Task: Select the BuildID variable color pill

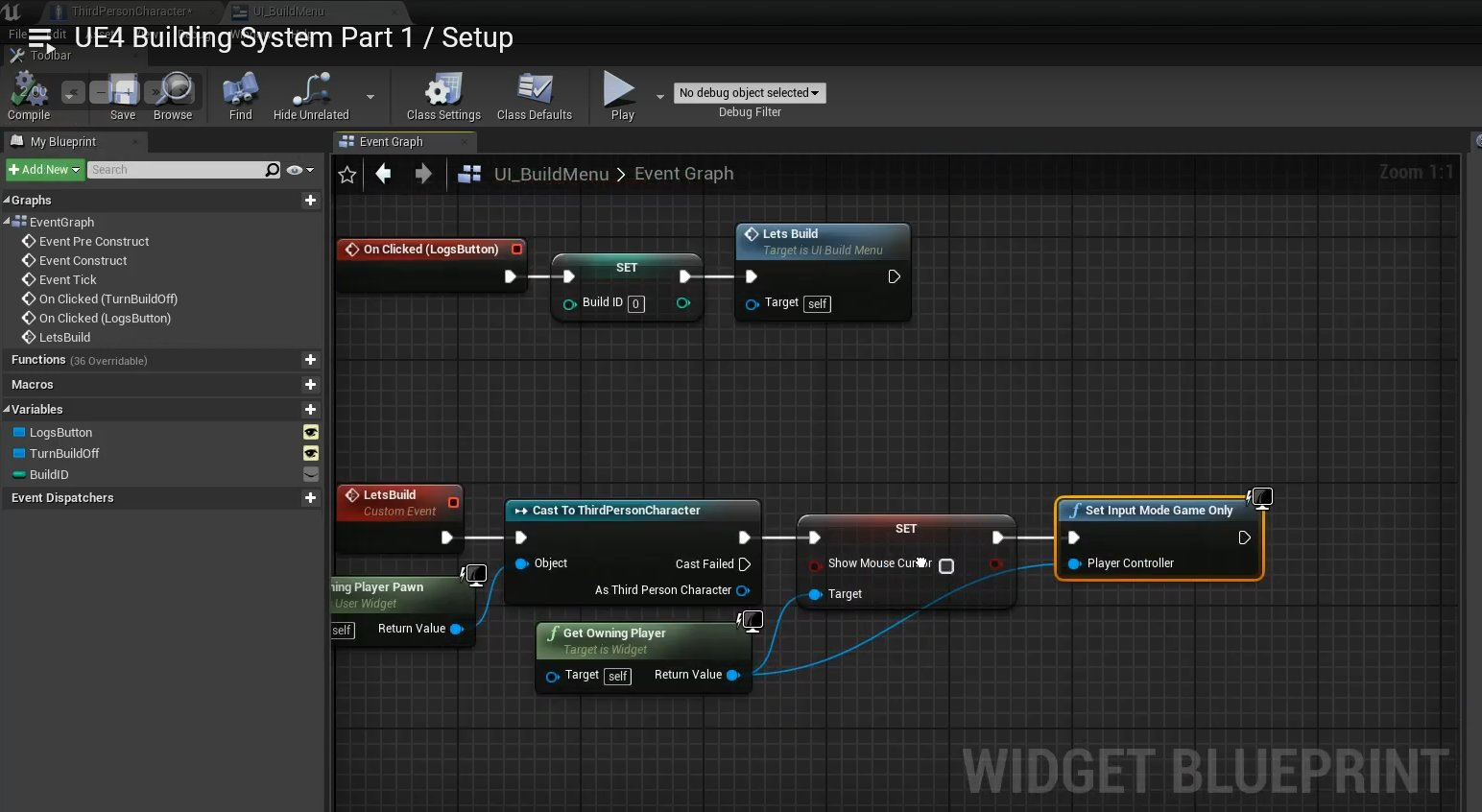Action: click(x=19, y=475)
